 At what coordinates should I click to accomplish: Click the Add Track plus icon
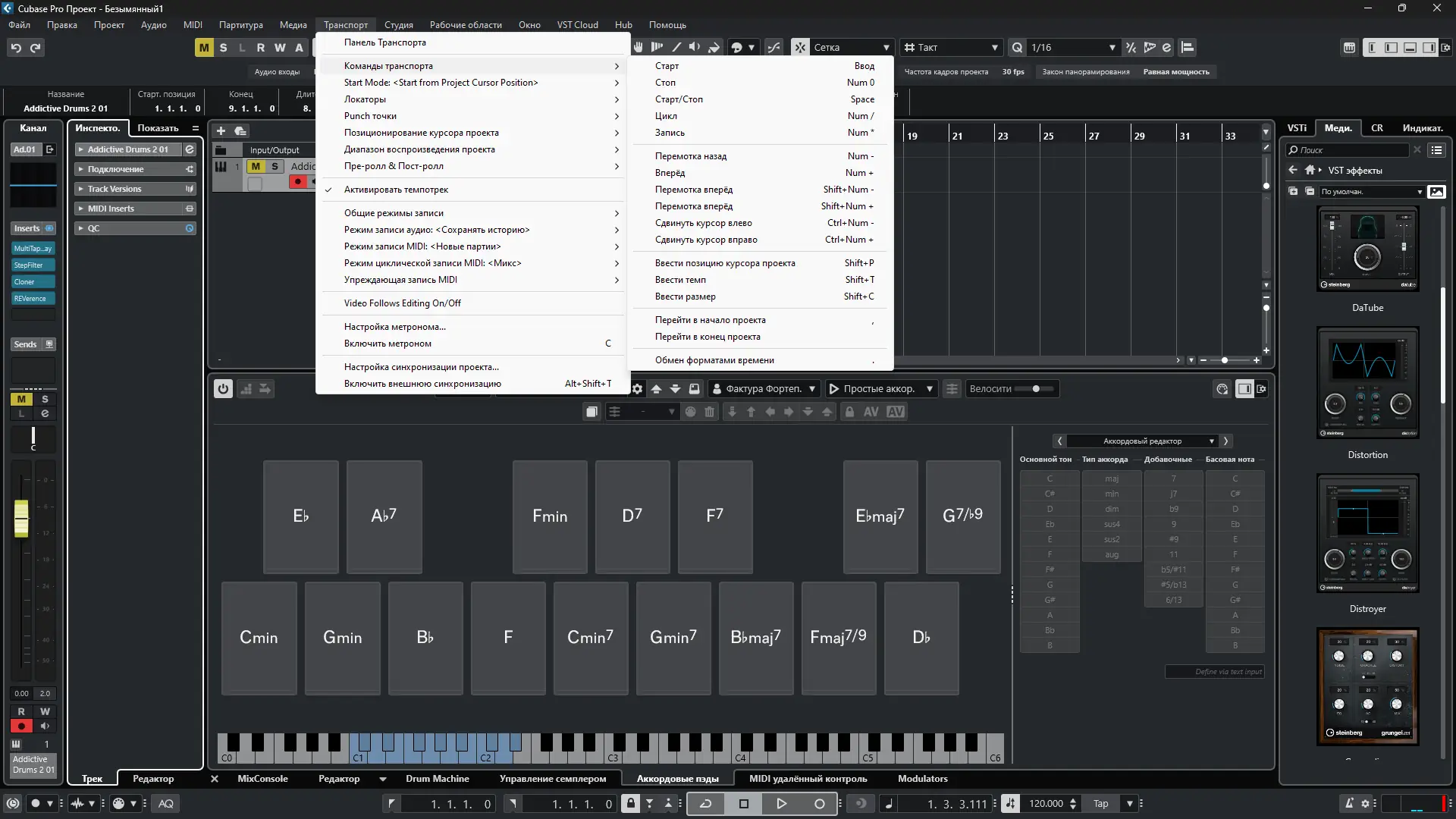click(221, 130)
